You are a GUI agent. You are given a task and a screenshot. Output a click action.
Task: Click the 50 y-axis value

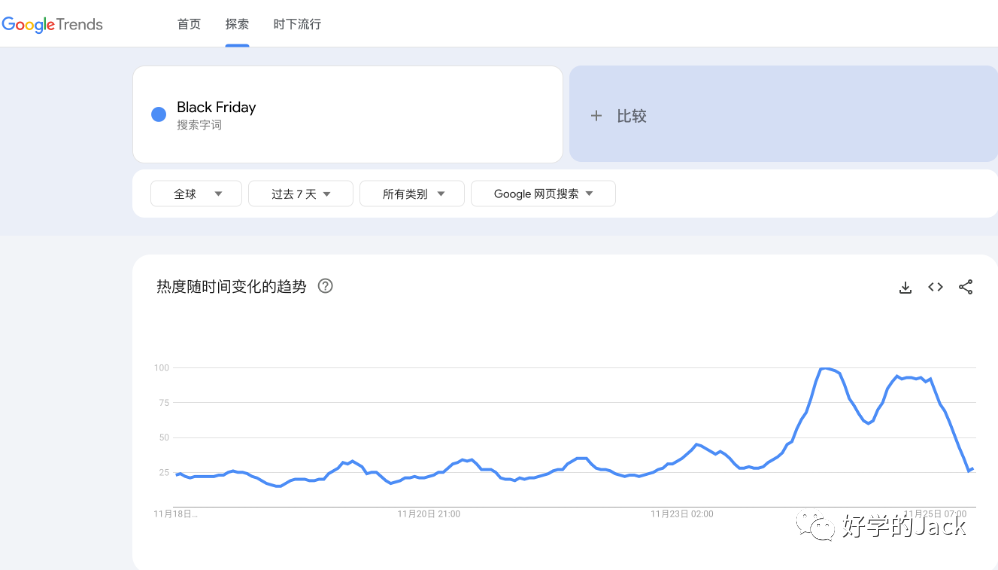pos(164,438)
